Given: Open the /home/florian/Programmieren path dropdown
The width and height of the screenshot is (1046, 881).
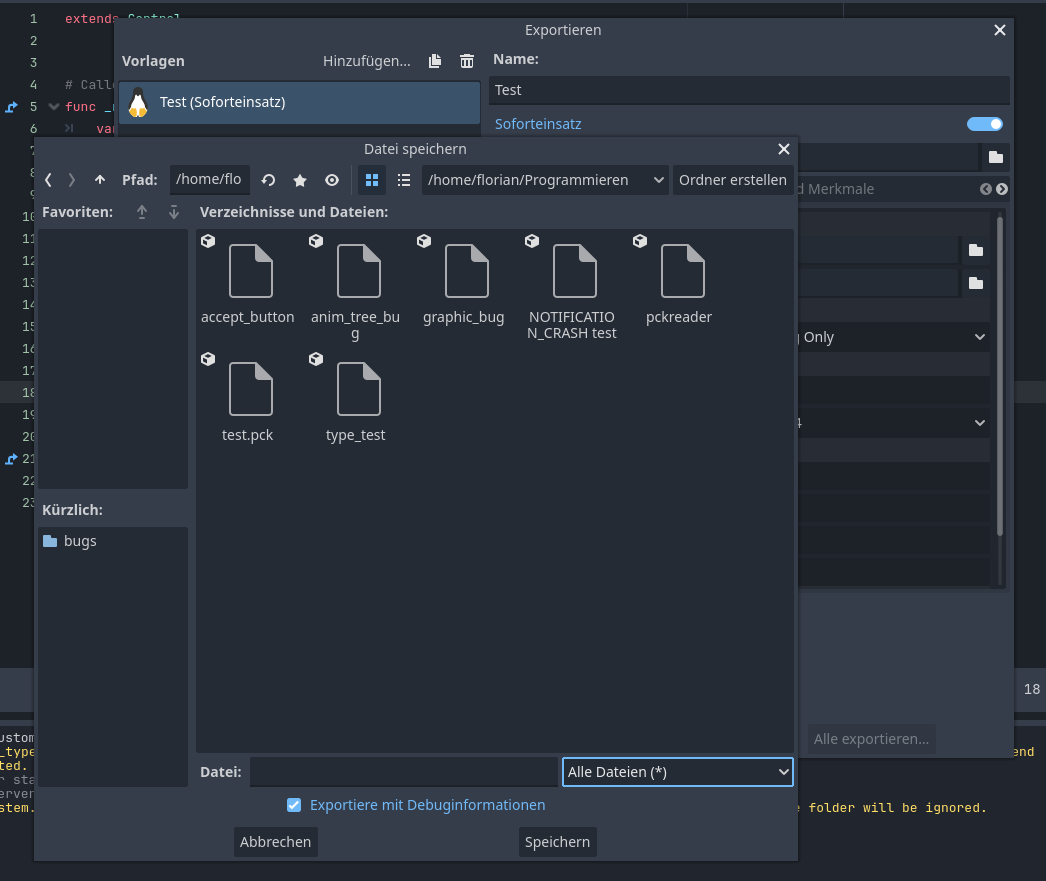Looking at the screenshot, I should click(545, 180).
